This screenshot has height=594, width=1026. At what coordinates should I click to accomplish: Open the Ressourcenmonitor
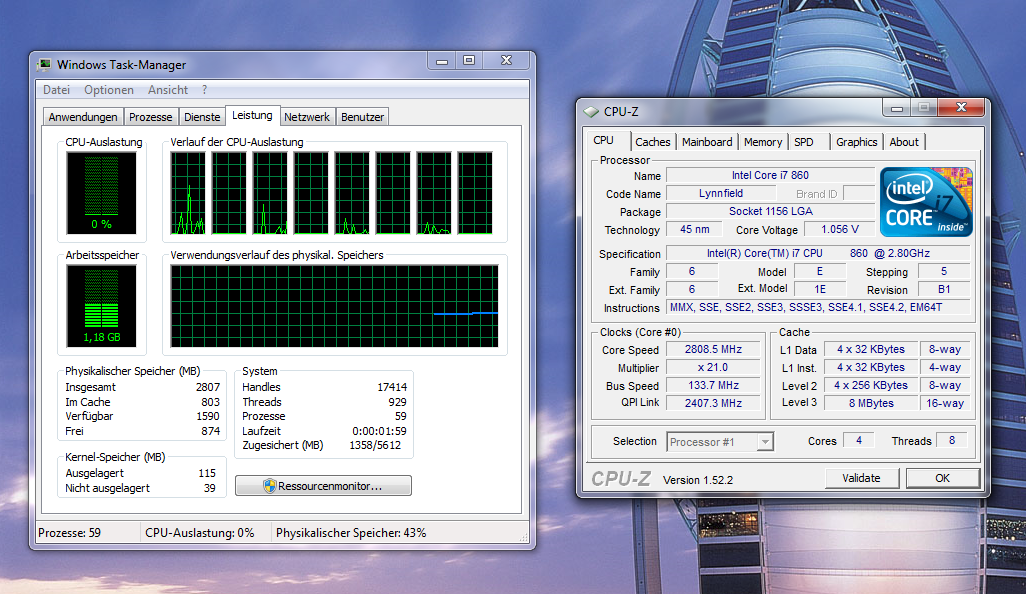pos(323,486)
